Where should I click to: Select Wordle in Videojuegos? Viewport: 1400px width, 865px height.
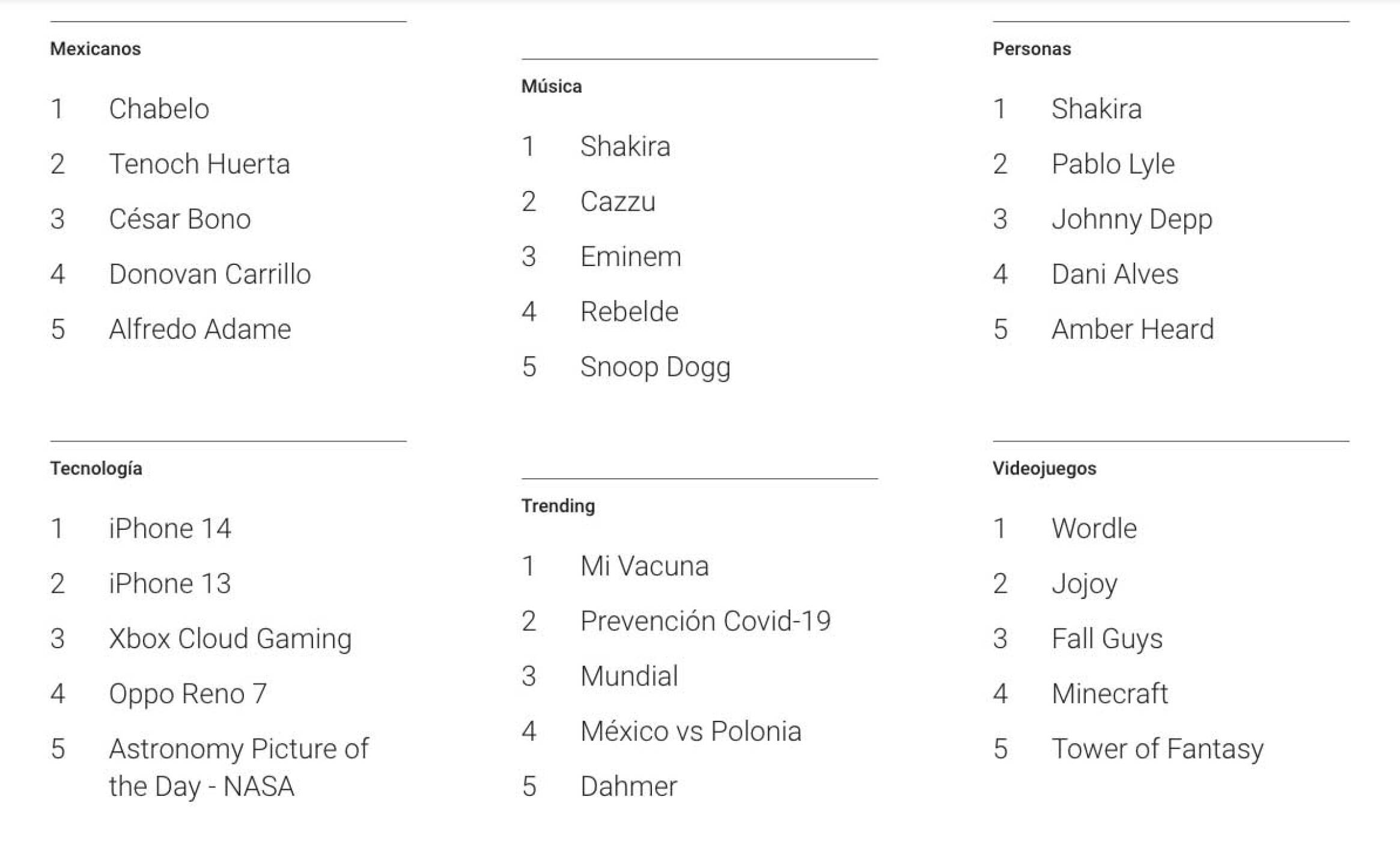[x=1094, y=529]
